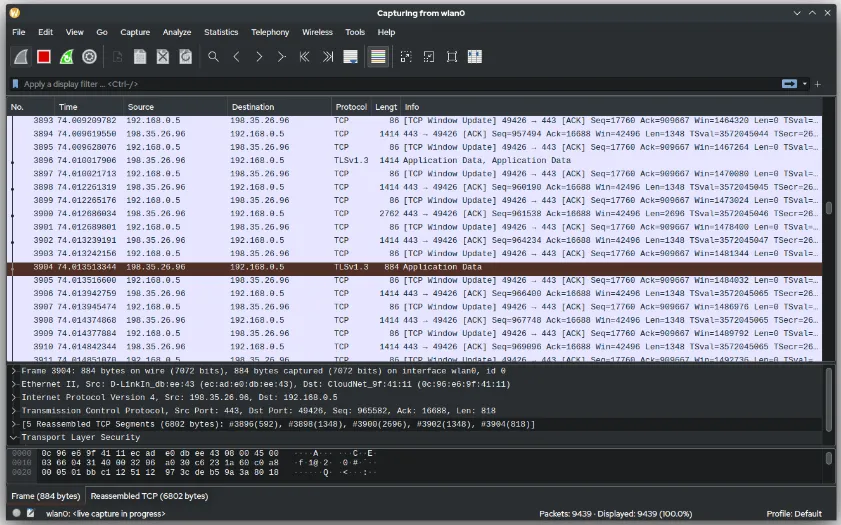Image resolution: width=841 pixels, height=525 pixels.
Task: Add display filter button with plus
Action: 817,84
